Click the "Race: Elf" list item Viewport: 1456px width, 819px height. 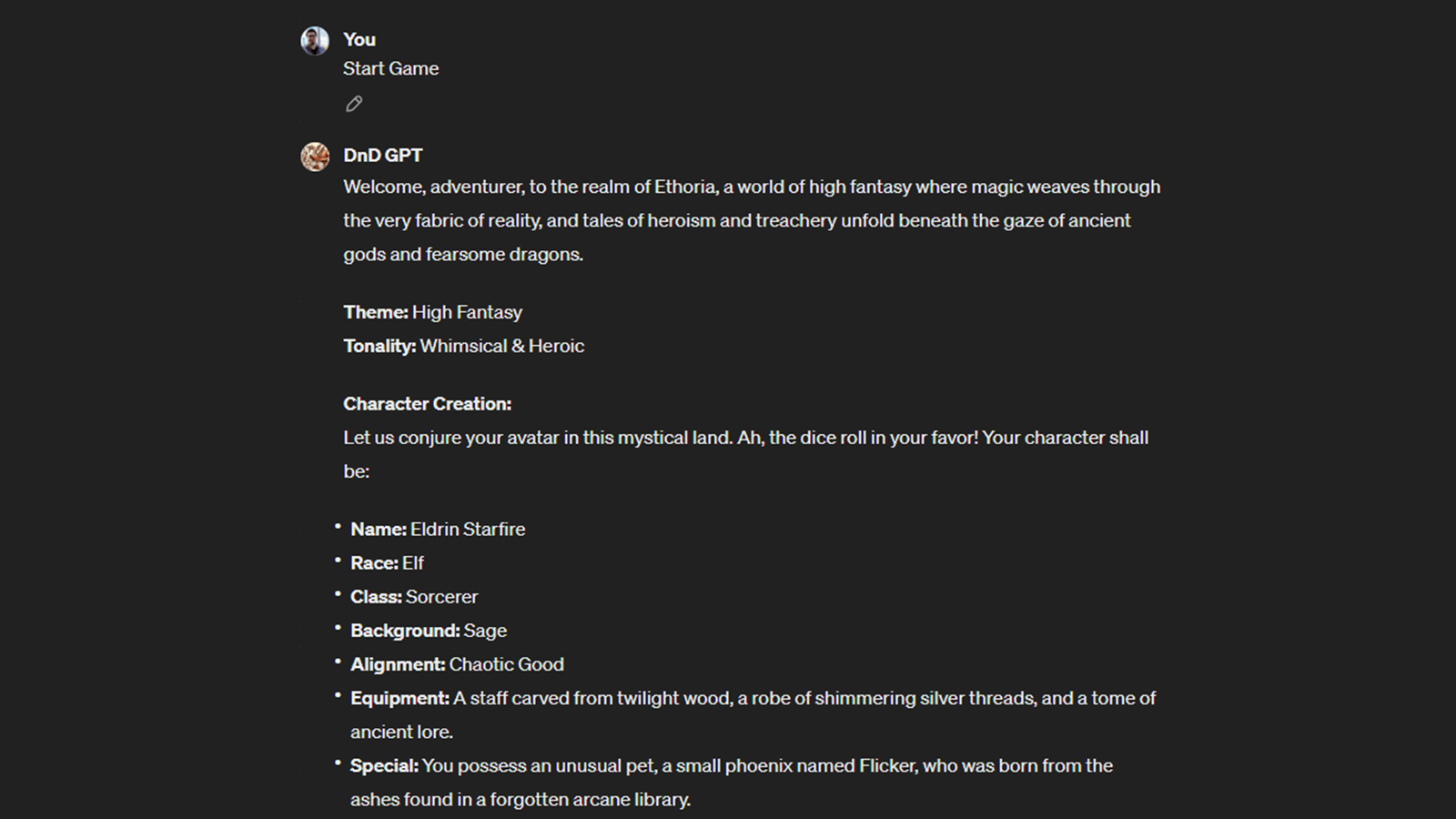387,562
